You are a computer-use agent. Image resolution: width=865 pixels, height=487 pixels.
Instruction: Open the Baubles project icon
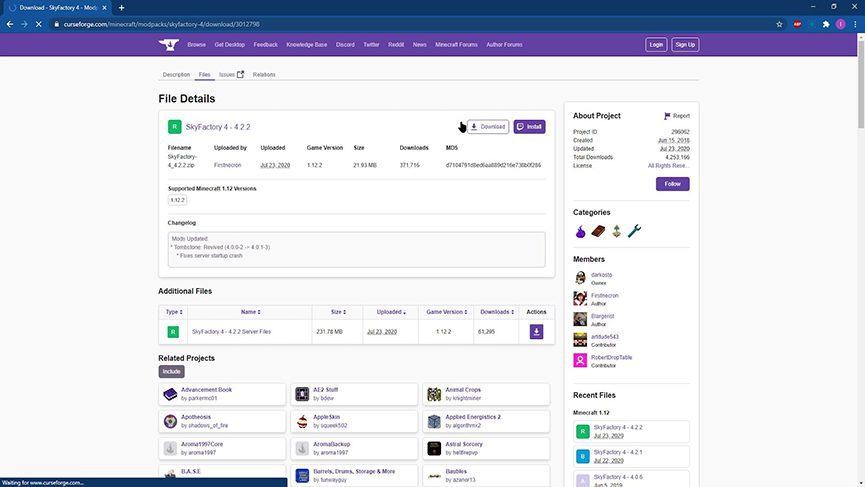tap(434, 475)
